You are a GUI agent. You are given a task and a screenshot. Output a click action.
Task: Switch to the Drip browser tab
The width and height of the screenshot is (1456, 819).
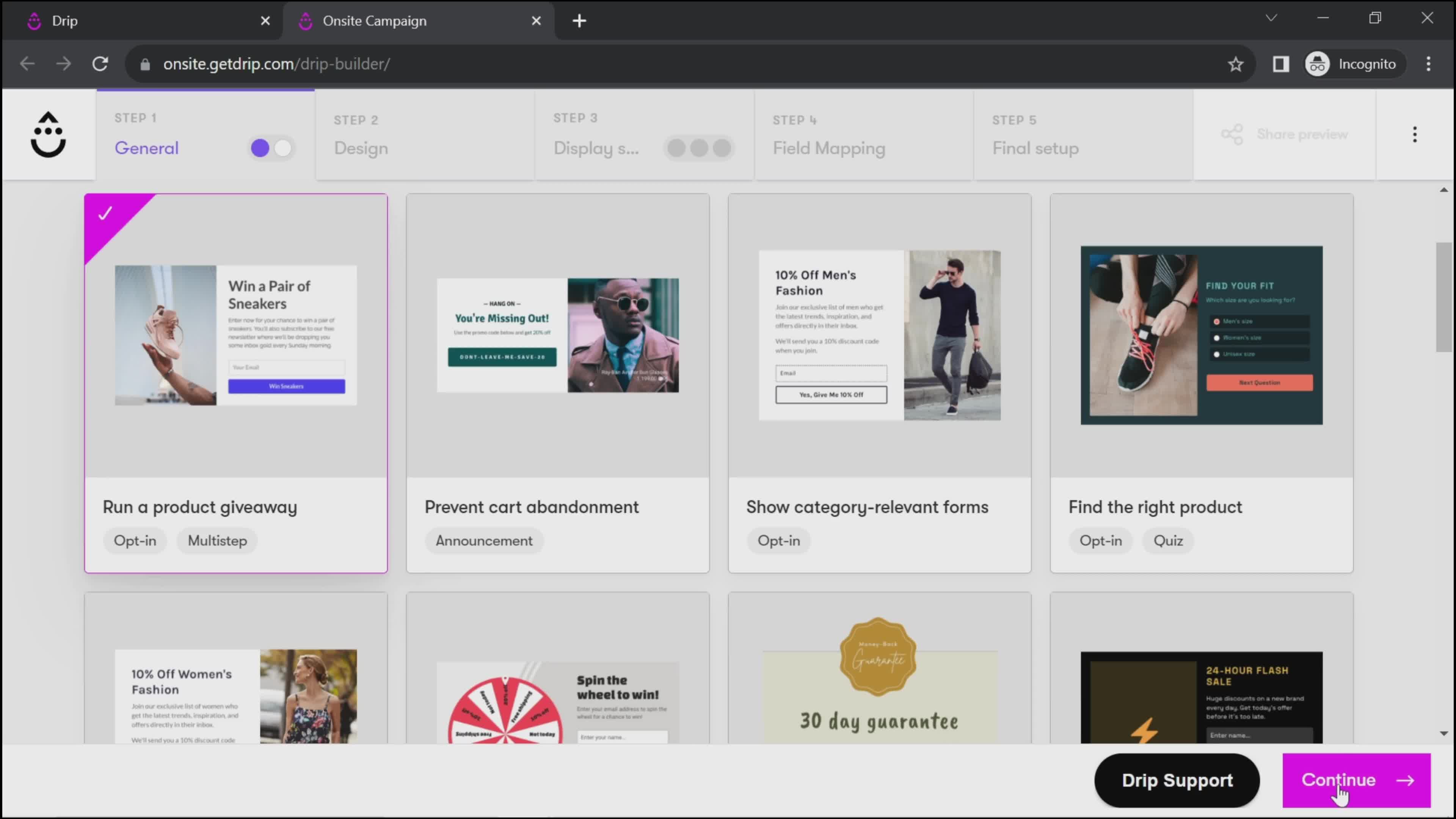pyautogui.click(x=141, y=21)
